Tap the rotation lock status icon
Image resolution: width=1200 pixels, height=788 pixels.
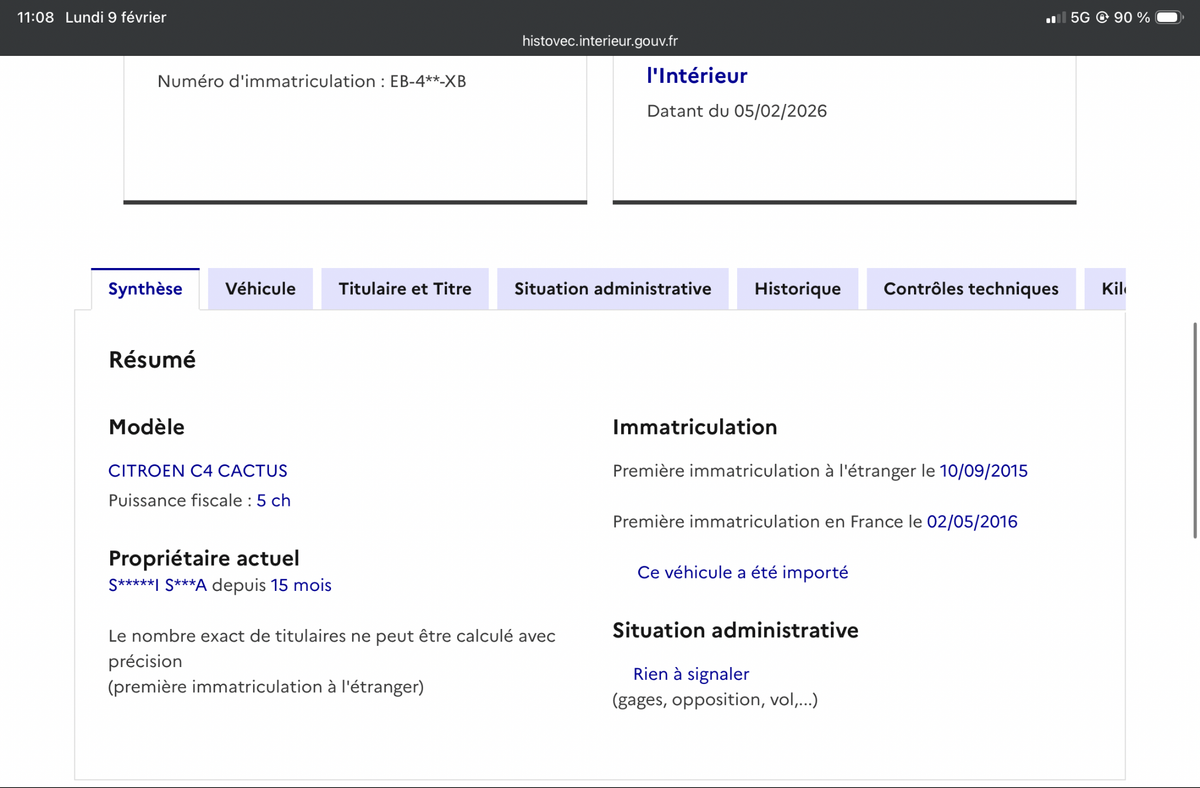[x=1102, y=17]
